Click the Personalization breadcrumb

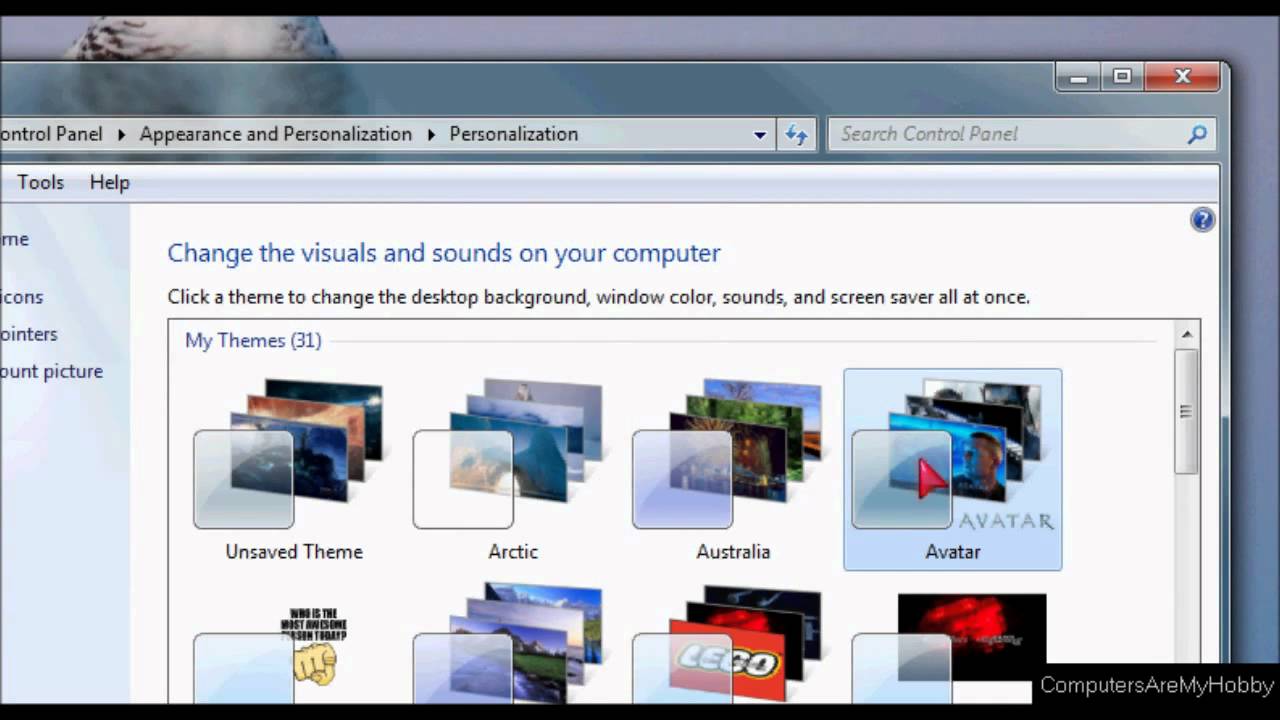coord(514,134)
